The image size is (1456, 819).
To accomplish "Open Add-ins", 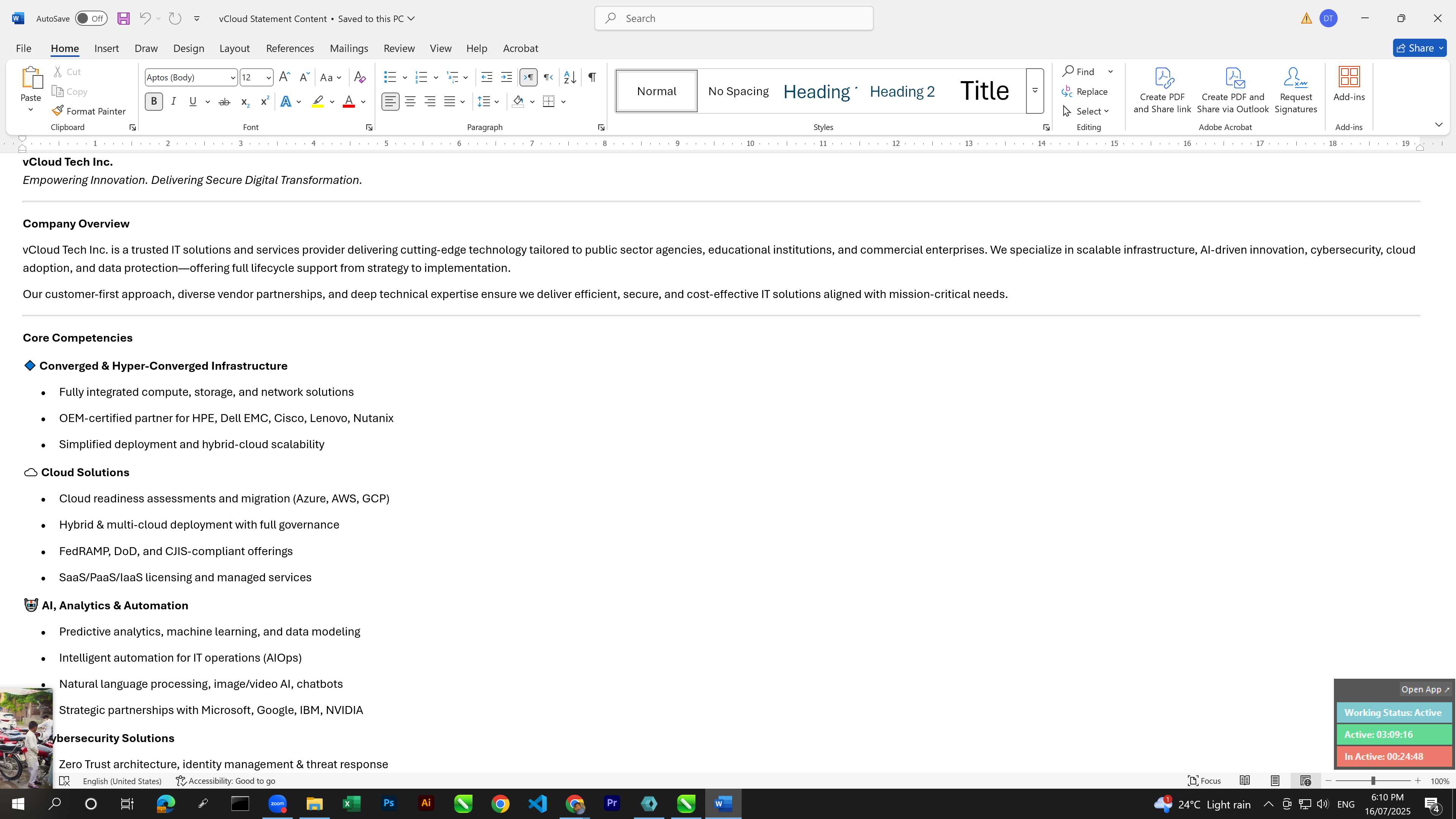I will 1349,85.
